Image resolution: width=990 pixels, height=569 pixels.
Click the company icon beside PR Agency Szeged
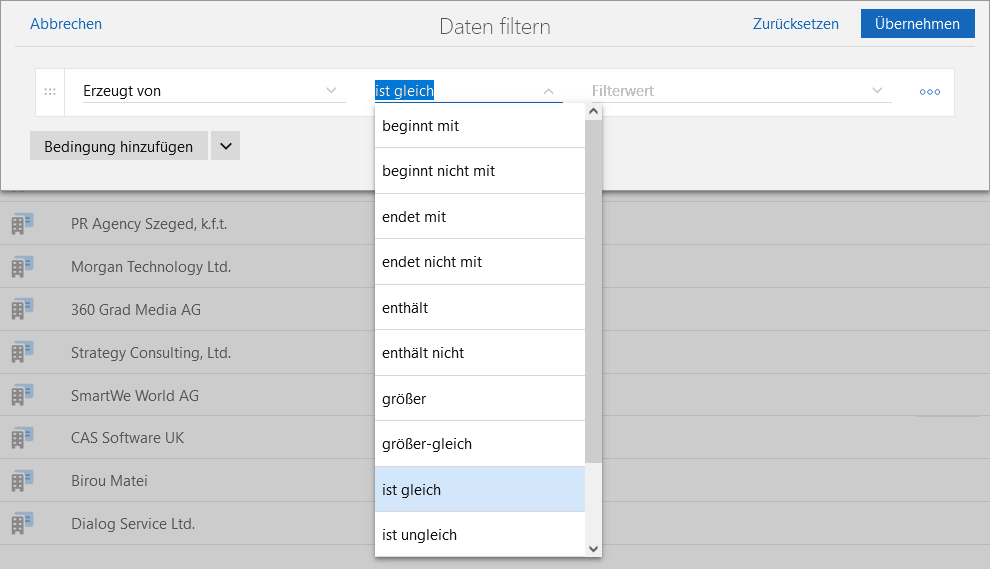(22, 224)
